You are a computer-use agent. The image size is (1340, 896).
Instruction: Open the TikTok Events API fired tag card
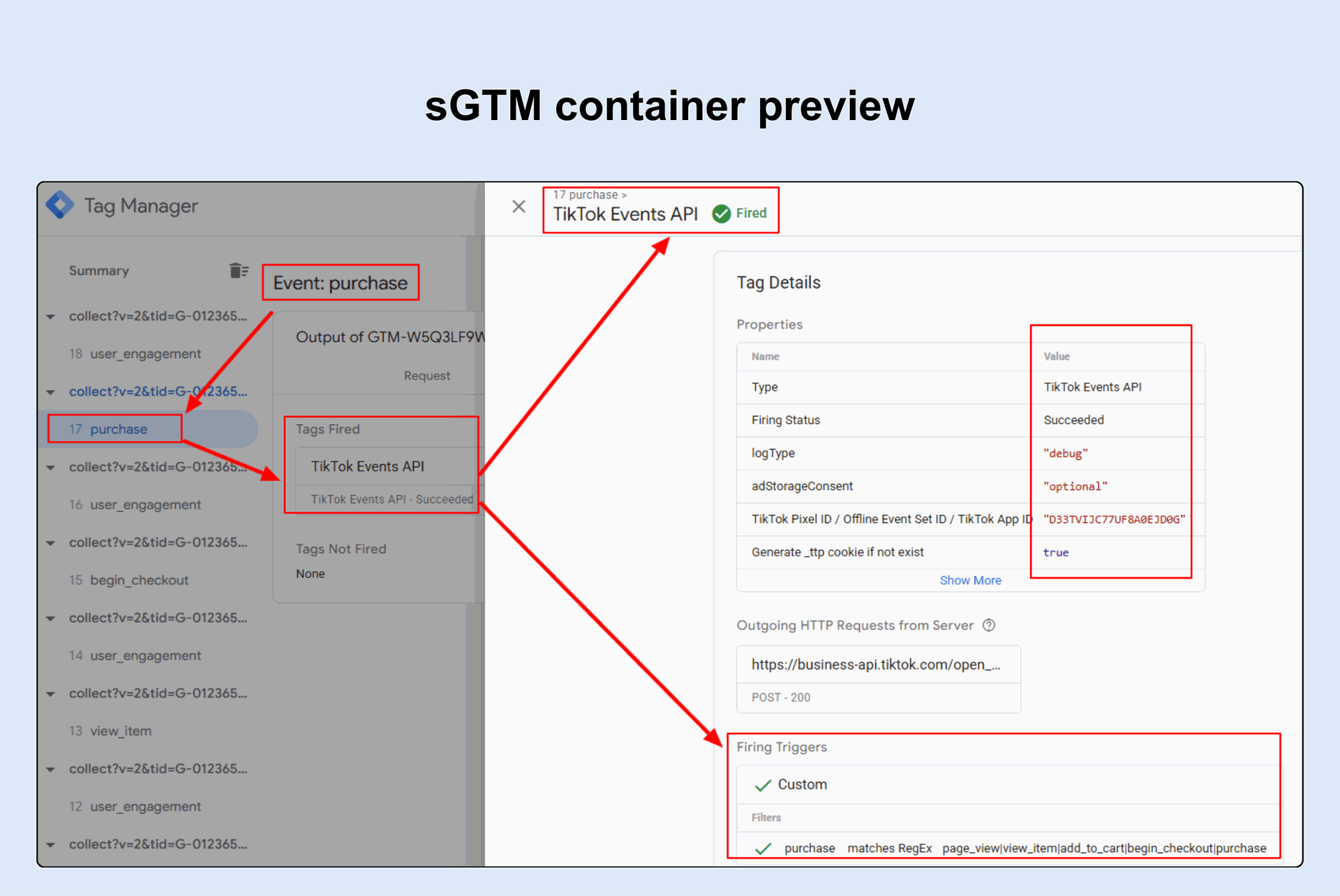[x=368, y=467]
